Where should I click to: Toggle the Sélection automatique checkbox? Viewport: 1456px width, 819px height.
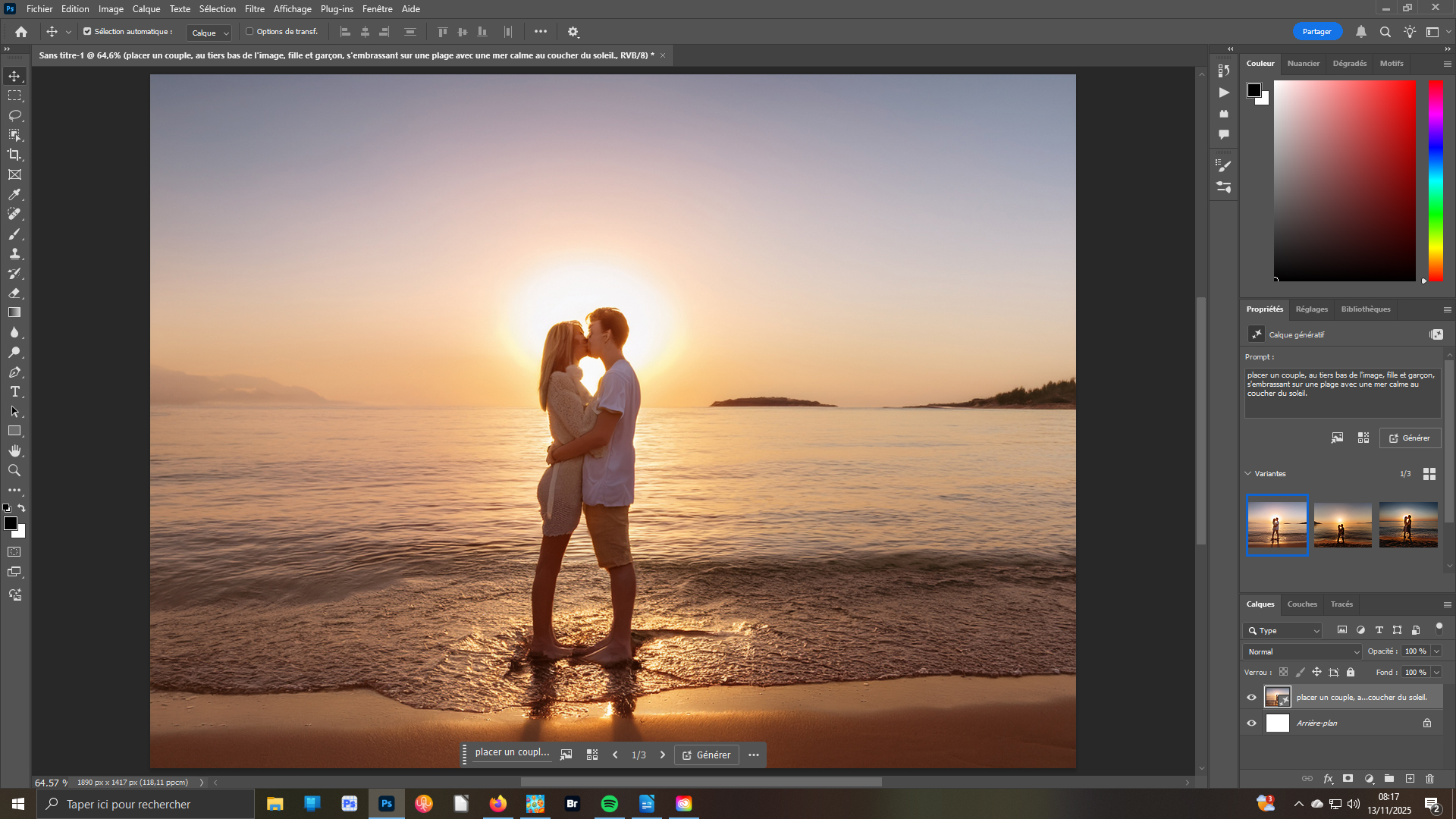click(x=87, y=32)
